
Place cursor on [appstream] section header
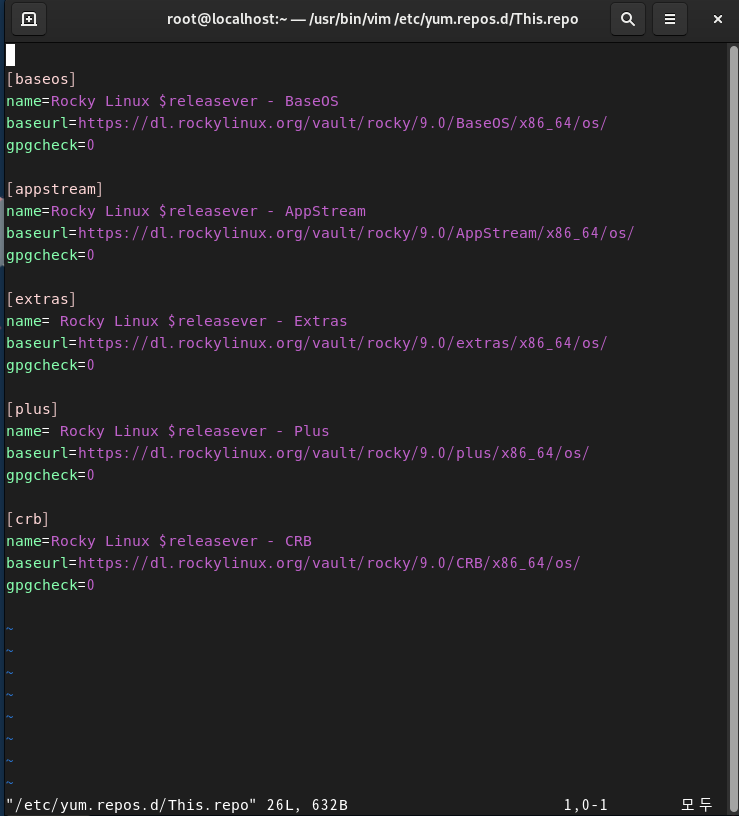(55, 189)
